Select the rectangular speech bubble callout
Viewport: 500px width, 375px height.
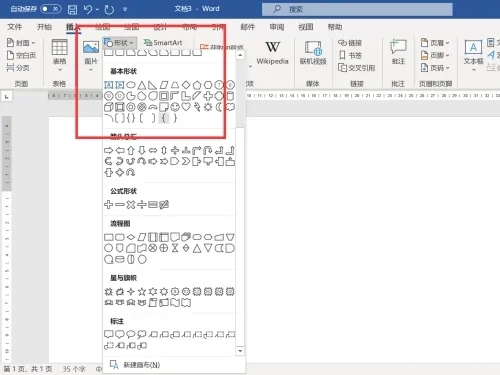(109, 334)
